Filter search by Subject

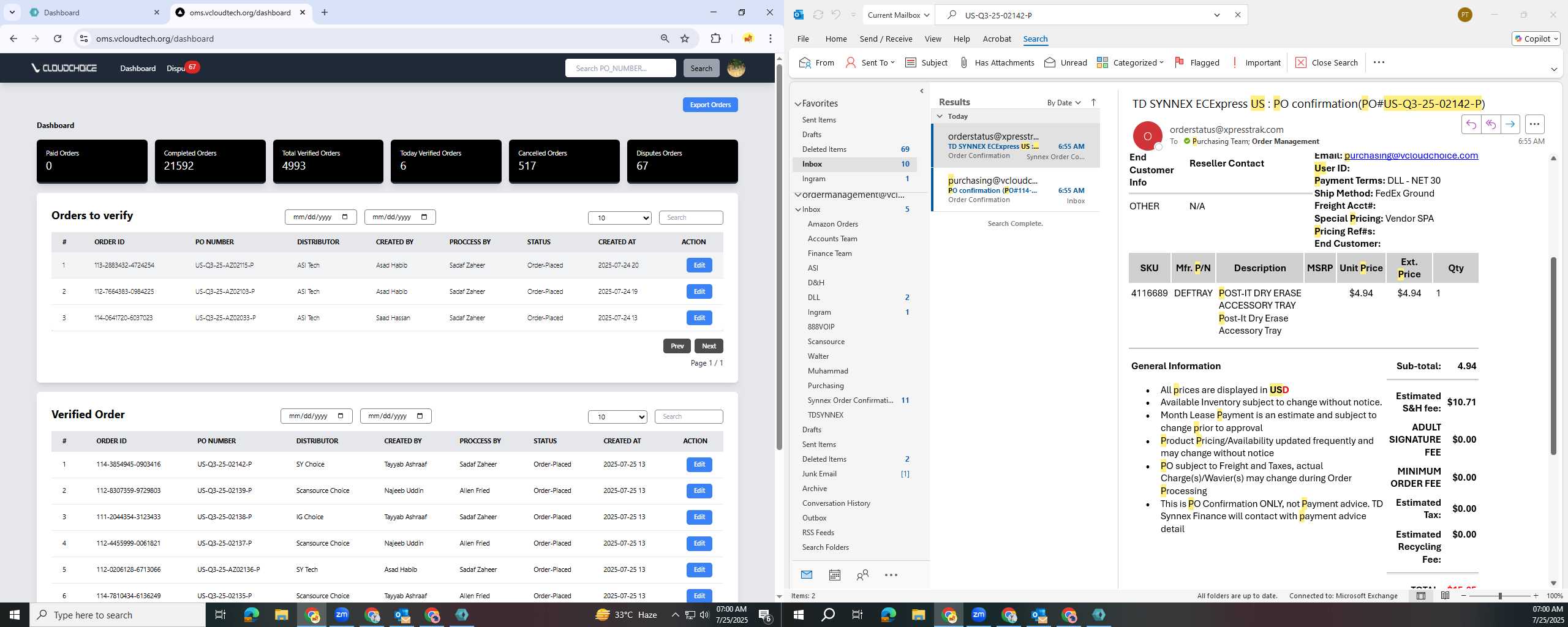click(926, 62)
